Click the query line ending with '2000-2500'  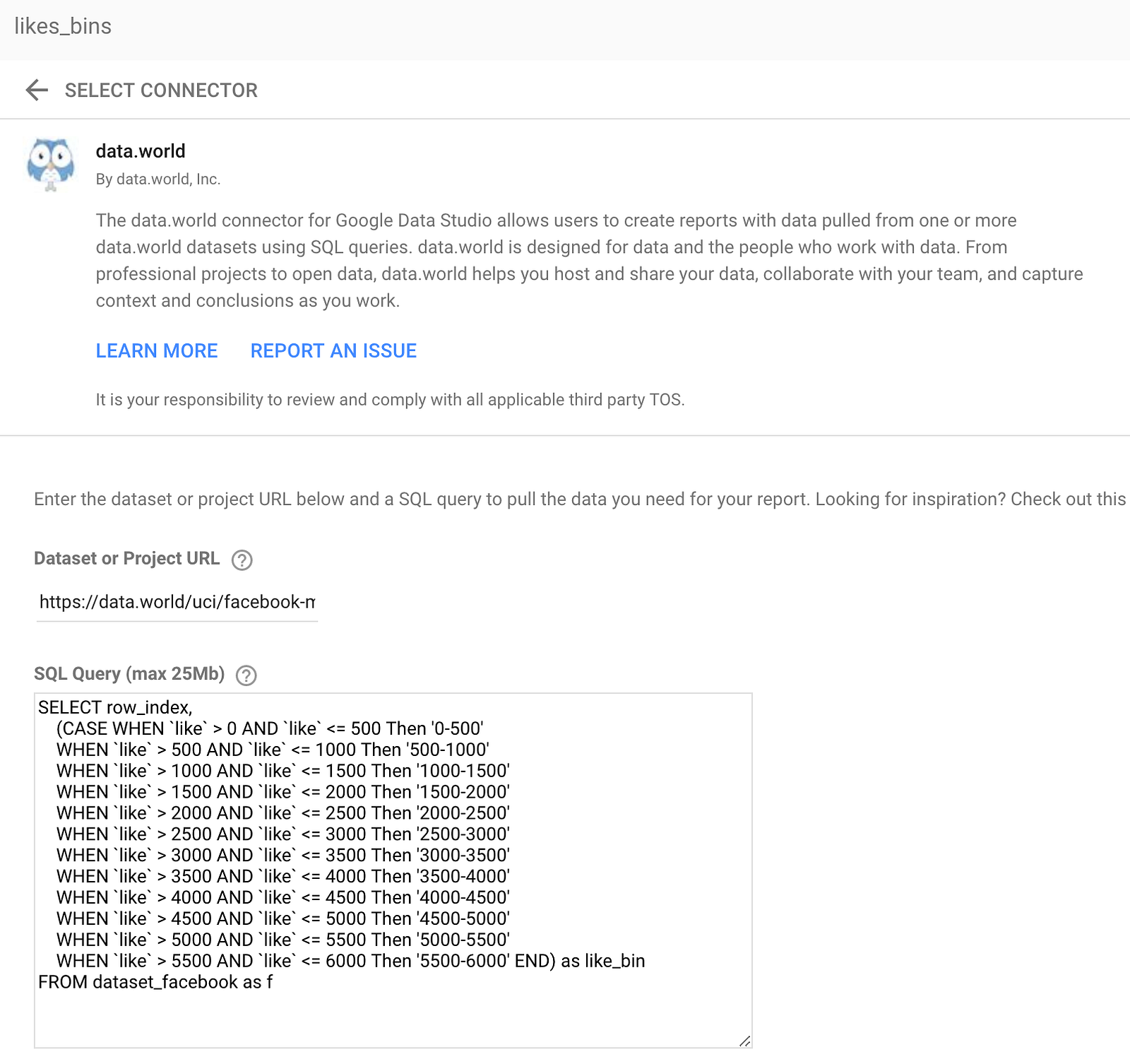(x=283, y=813)
